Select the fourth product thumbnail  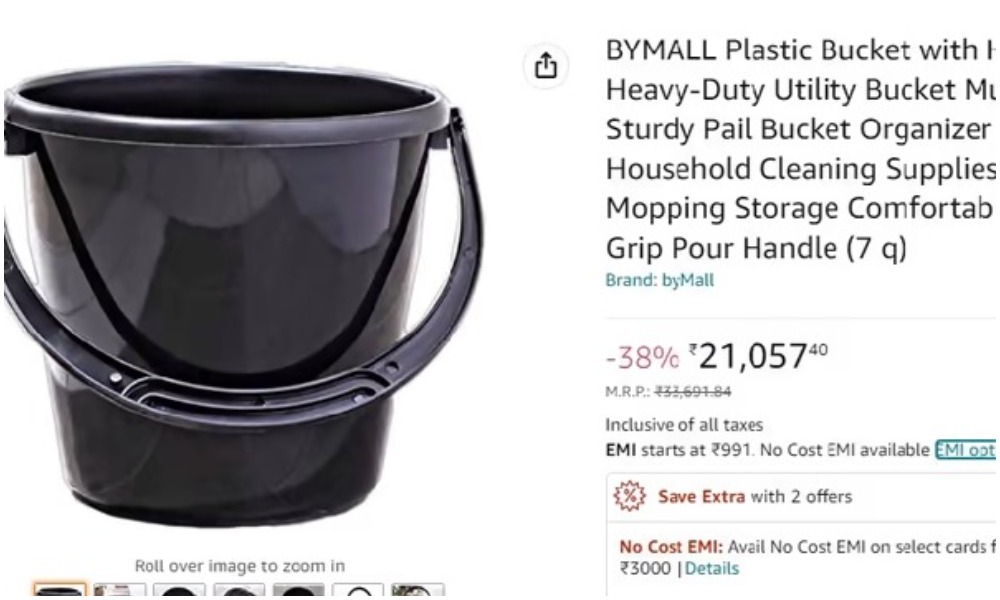239,589
